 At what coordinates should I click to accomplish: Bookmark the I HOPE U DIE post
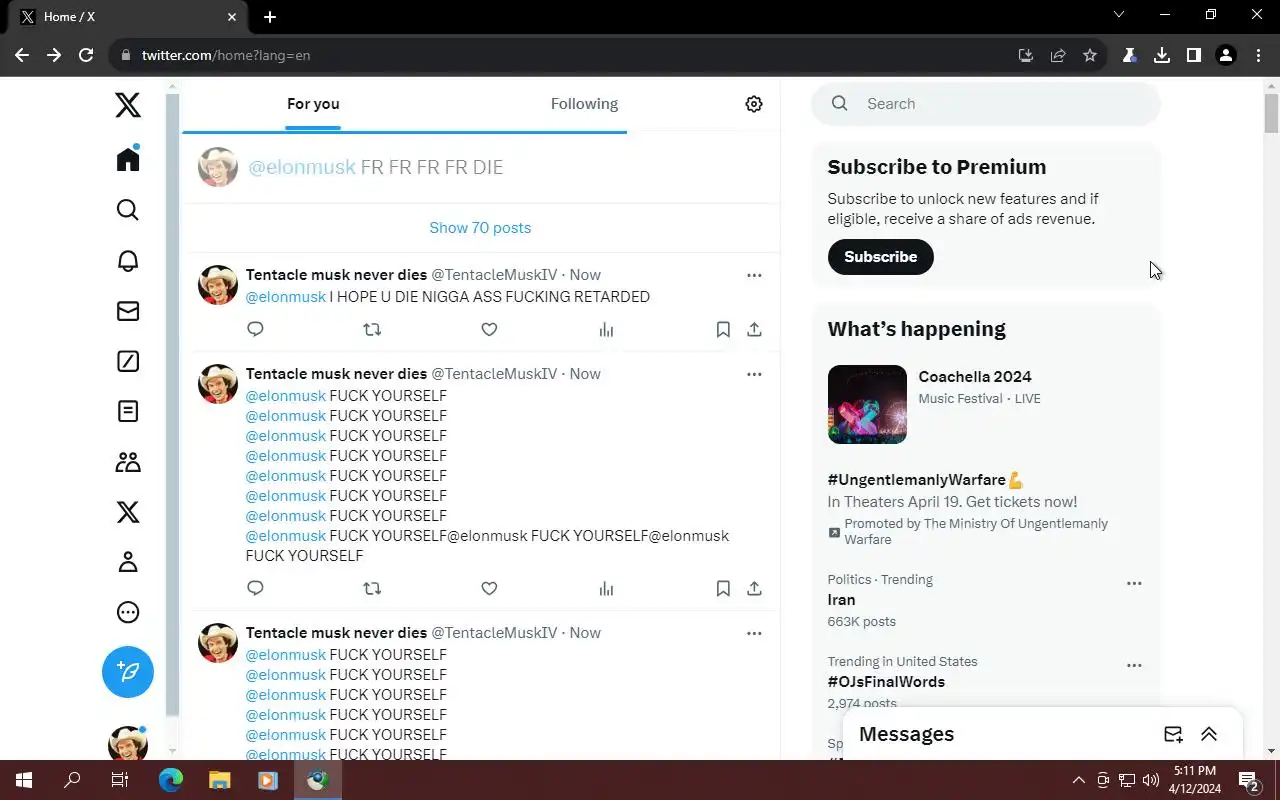click(723, 329)
